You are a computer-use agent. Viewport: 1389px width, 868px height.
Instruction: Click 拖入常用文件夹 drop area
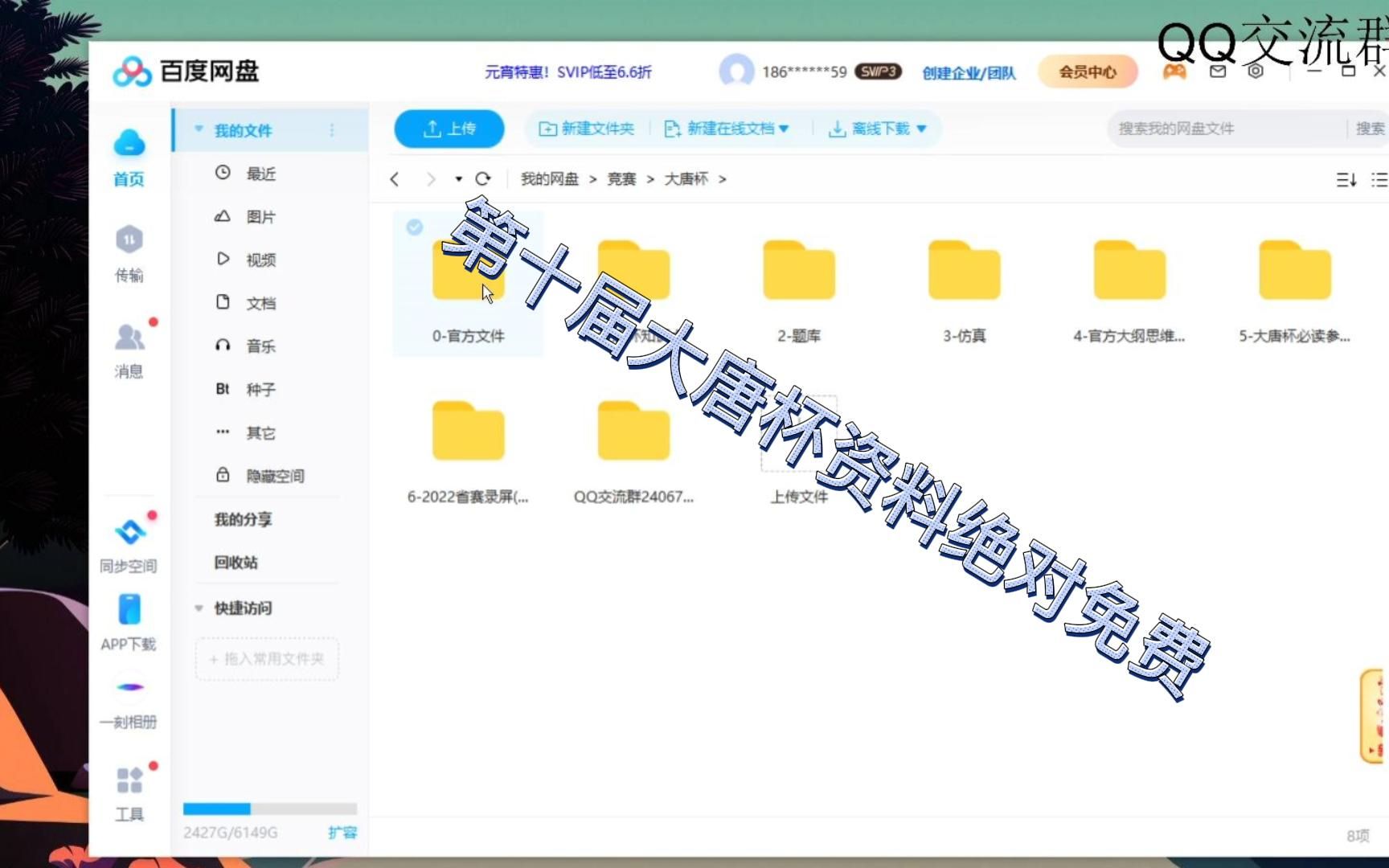[267, 659]
